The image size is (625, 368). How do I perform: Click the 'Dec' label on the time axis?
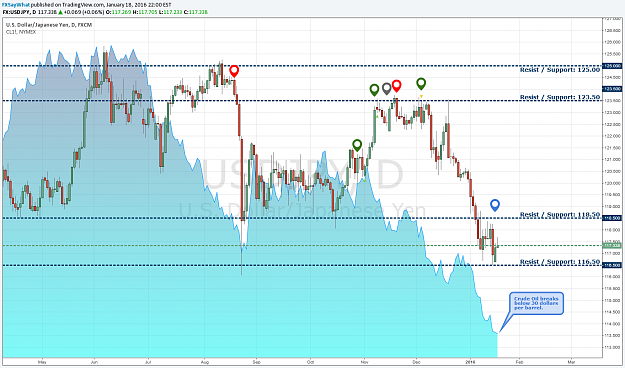tap(417, 362)
